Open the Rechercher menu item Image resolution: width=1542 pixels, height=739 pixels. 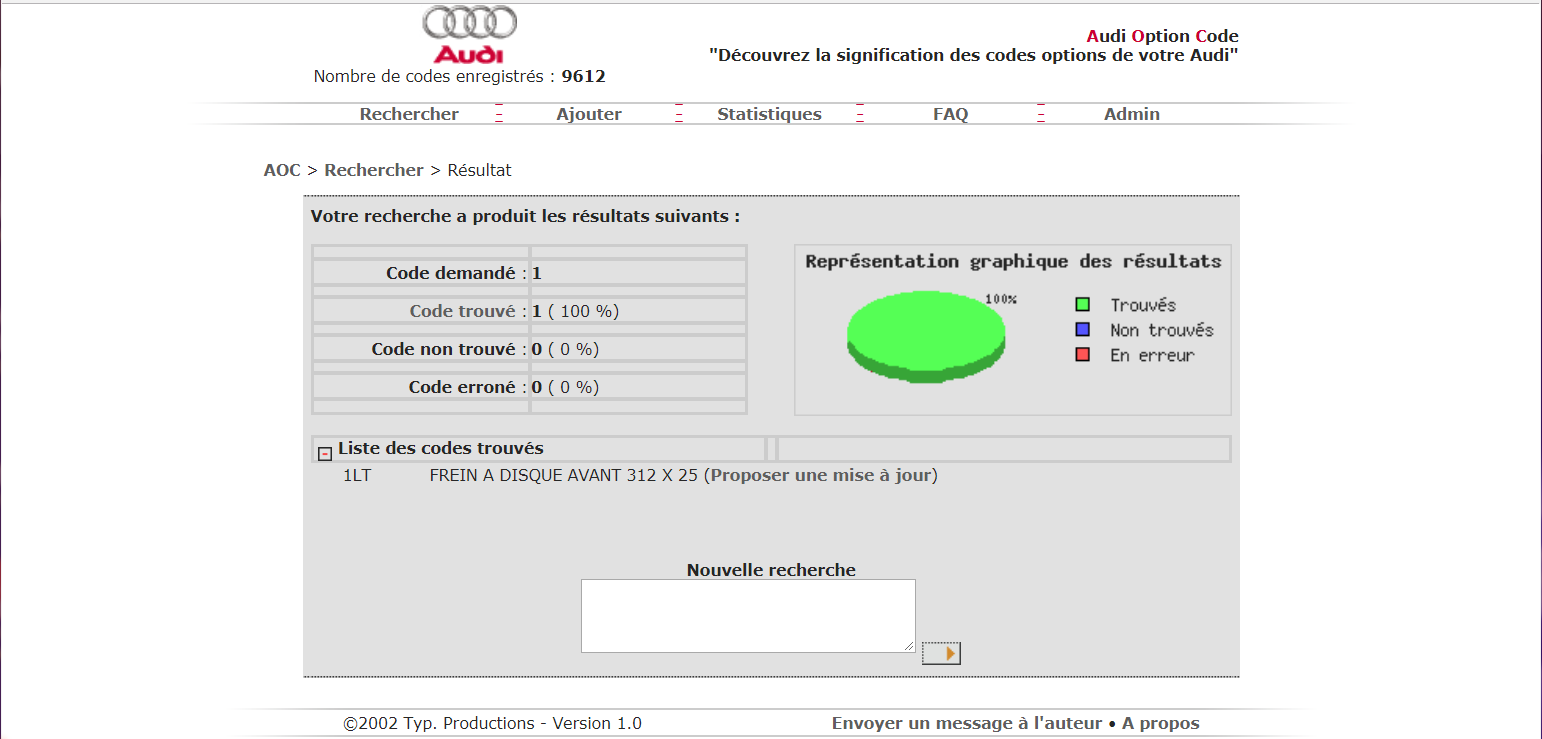point(409,114)
